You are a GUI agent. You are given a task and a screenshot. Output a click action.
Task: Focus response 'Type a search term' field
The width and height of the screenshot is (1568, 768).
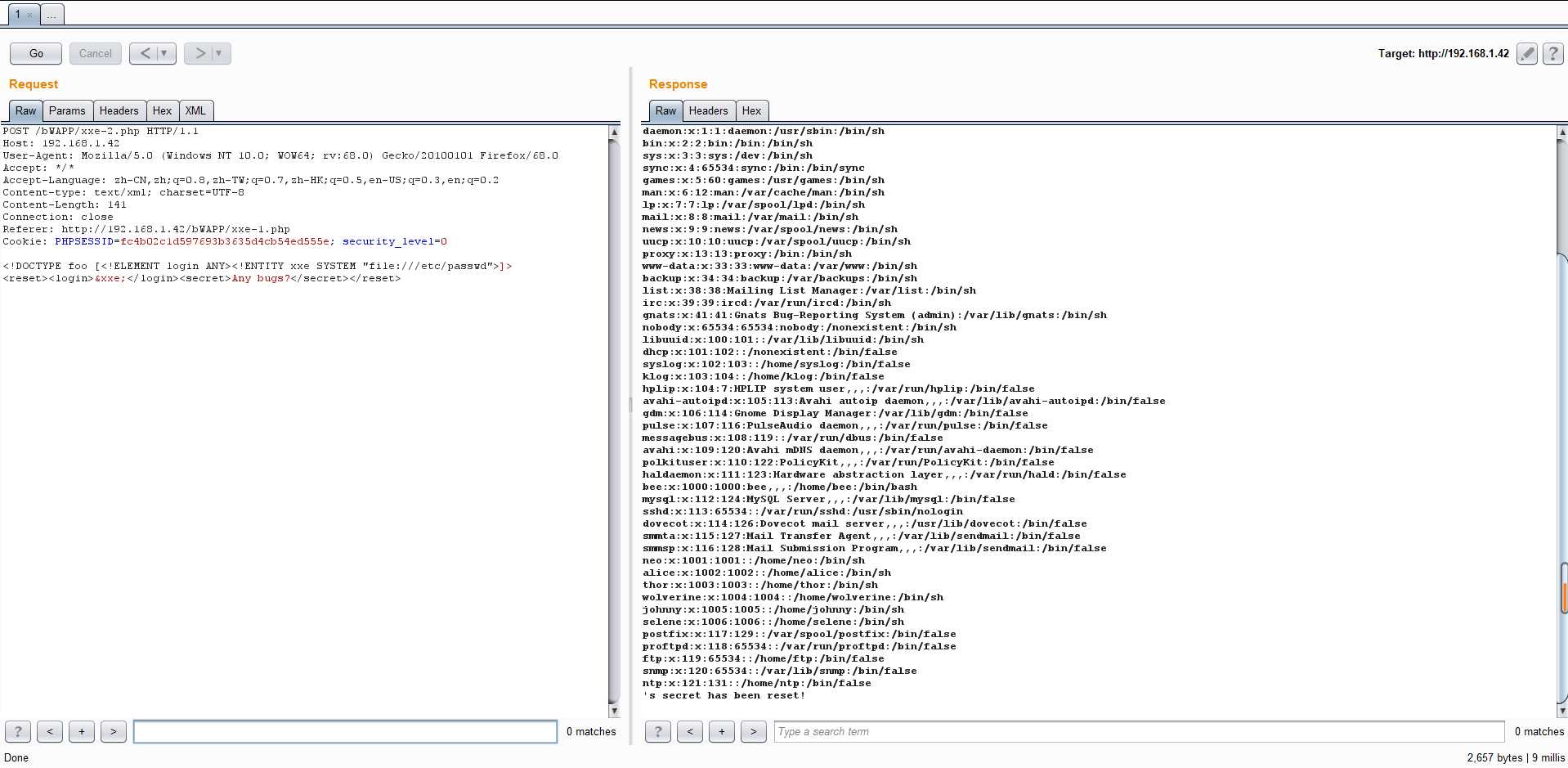point(1139,731)
